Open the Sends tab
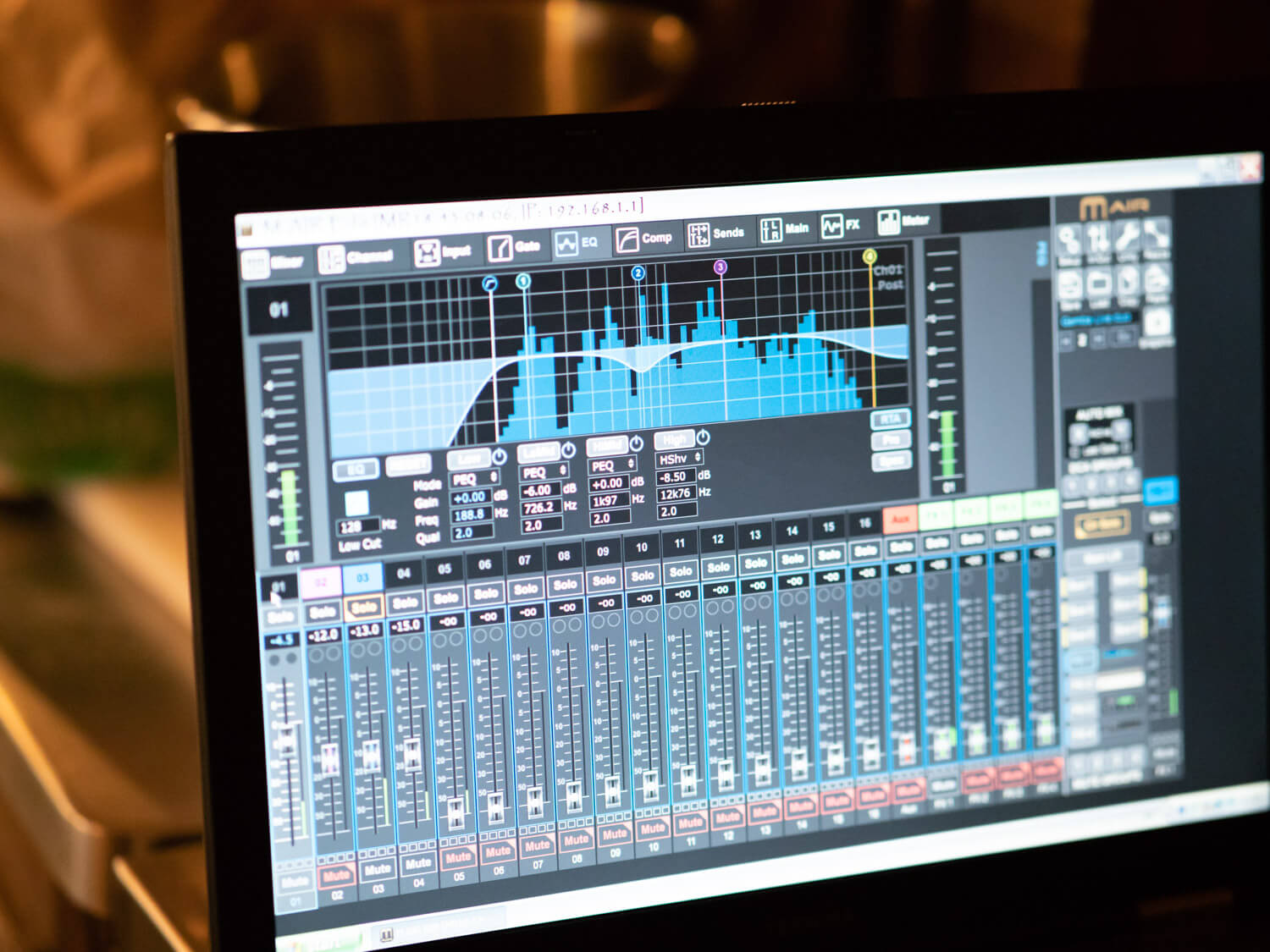 tap(715, 234)
